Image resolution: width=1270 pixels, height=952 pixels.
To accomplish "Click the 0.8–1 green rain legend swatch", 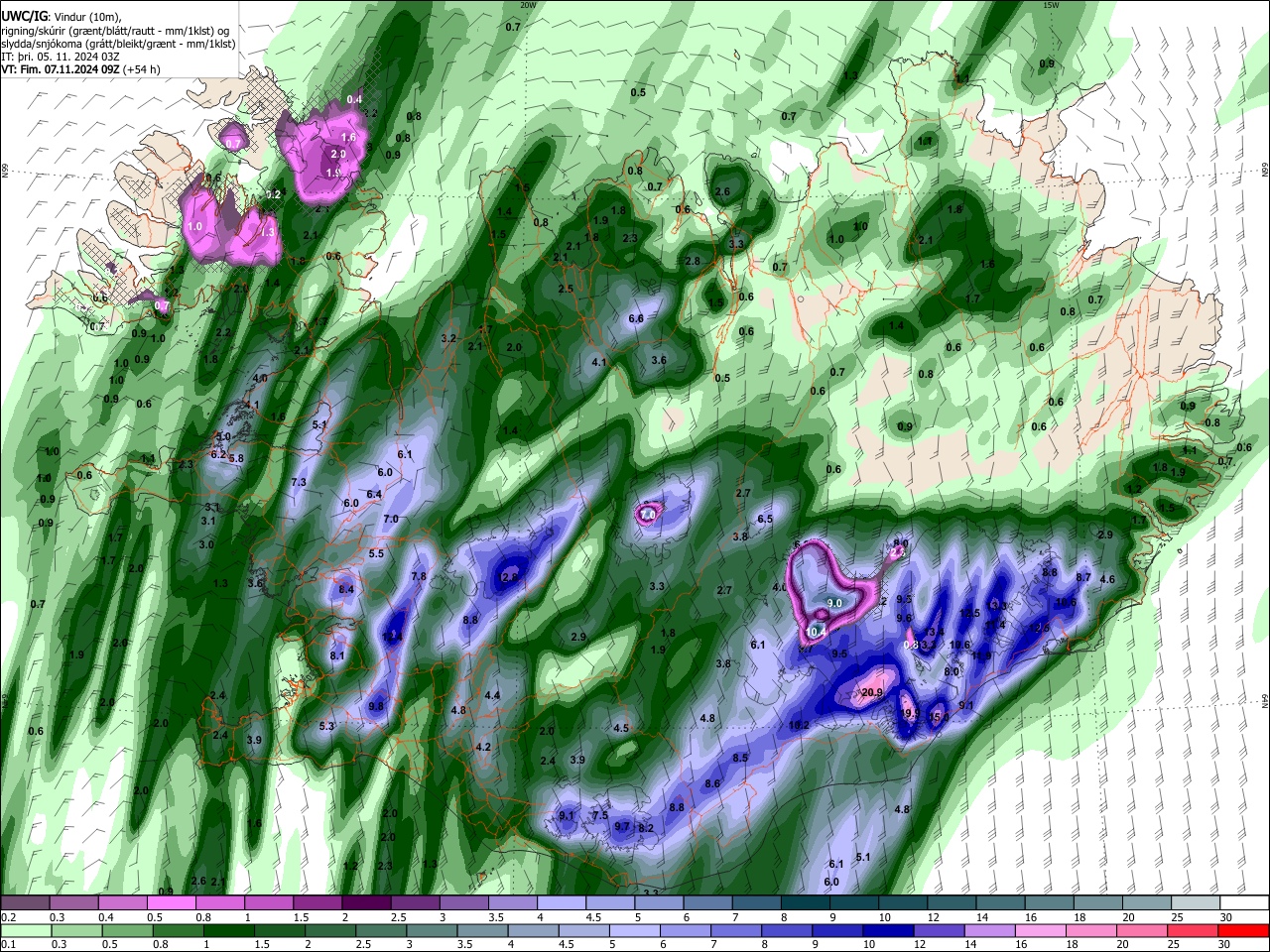I will (x=179, y=930).
